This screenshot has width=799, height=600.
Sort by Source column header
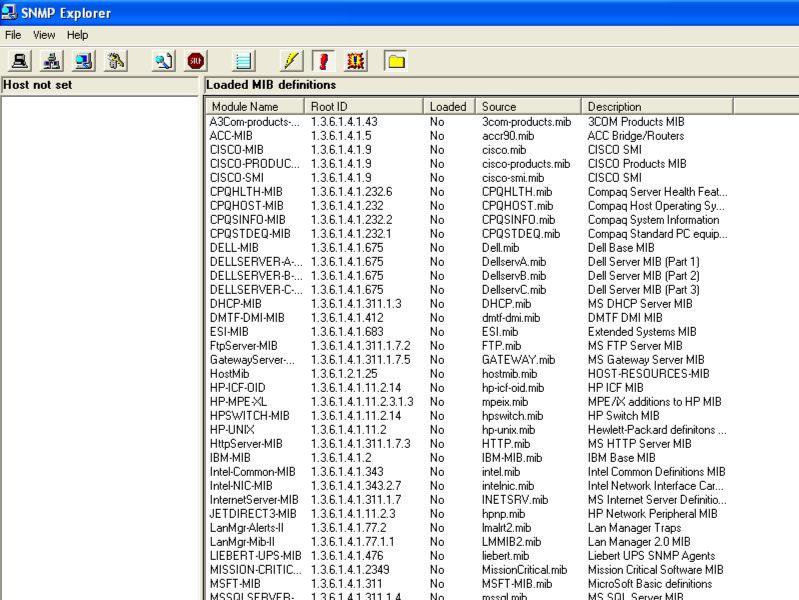528,107
